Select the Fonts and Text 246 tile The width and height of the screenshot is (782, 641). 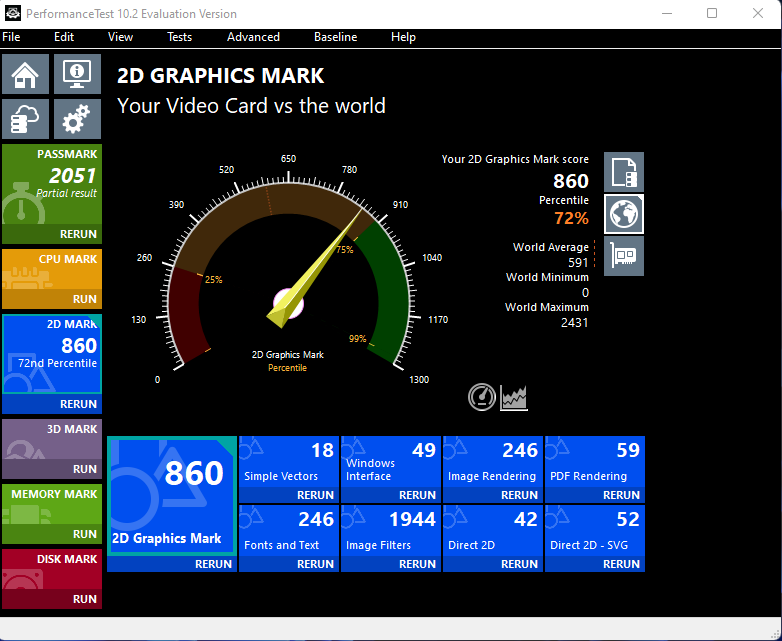pyautogui.click(x=289, y=530)
